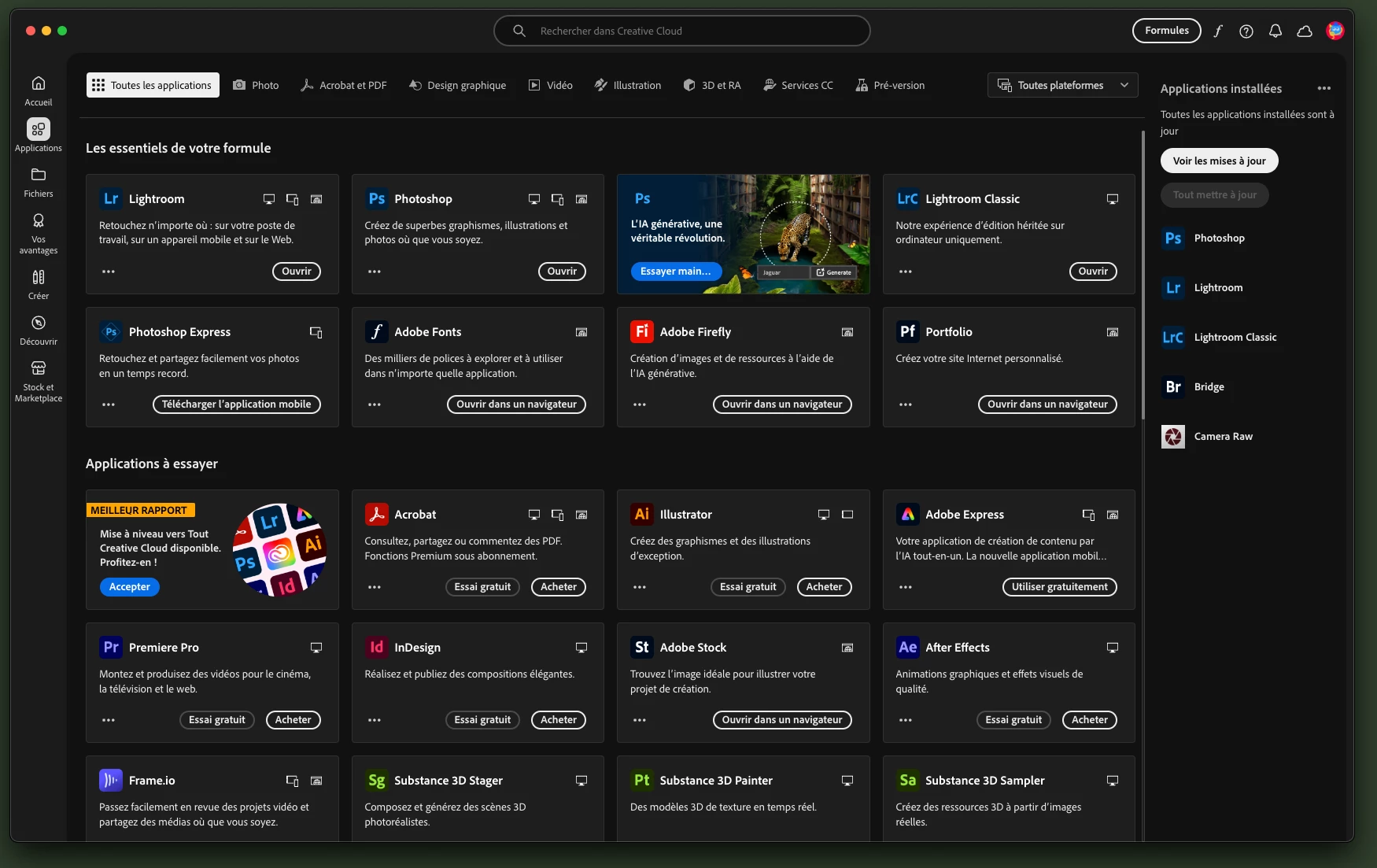Open the user profile avatar

coord(1335,31)
